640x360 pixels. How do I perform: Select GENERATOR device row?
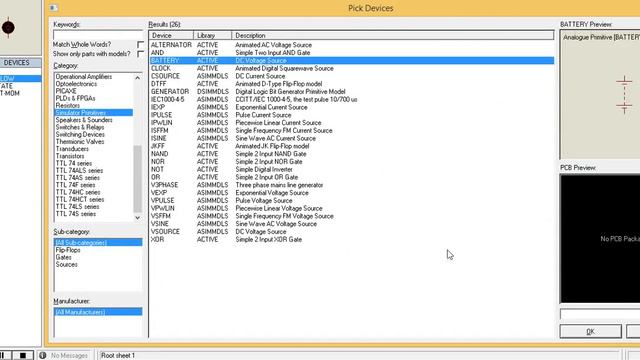point(352,91)
